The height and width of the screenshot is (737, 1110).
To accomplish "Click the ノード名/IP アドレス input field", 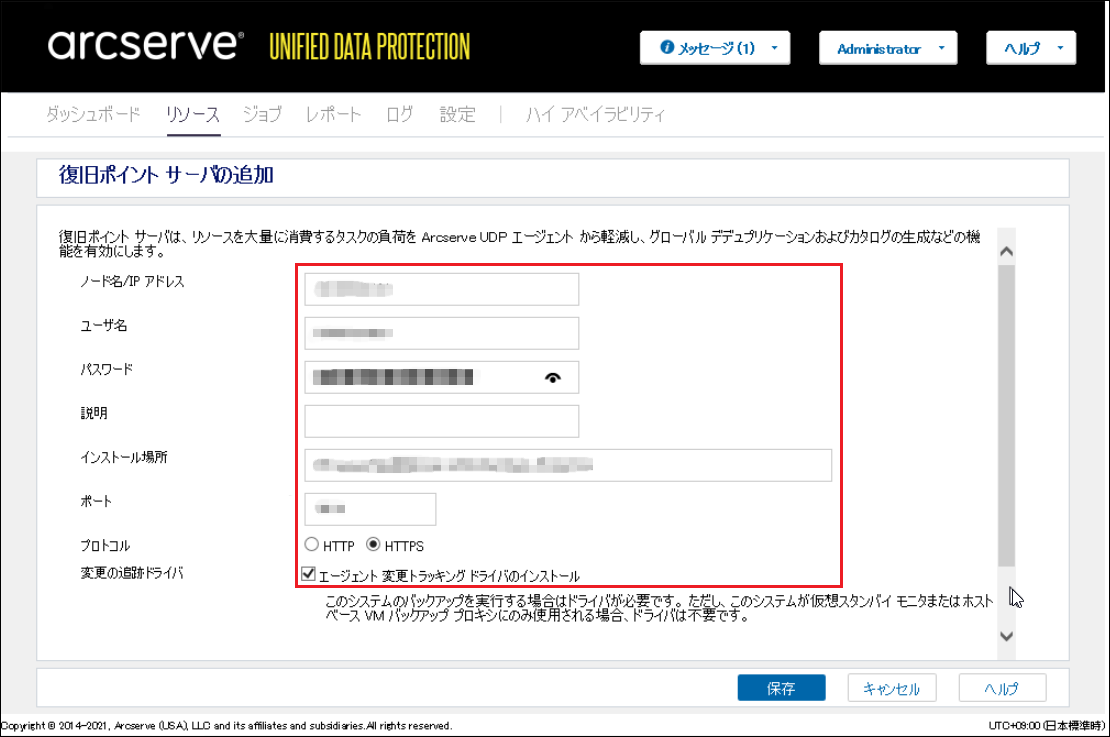I will tap(442, 289).
